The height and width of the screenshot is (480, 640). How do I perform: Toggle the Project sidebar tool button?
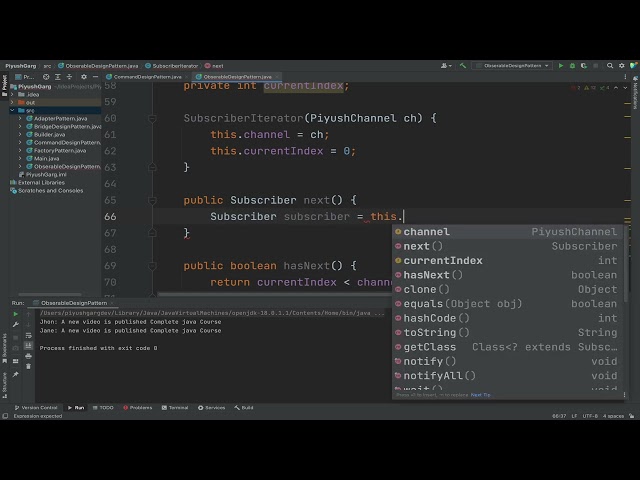point(4,85)
